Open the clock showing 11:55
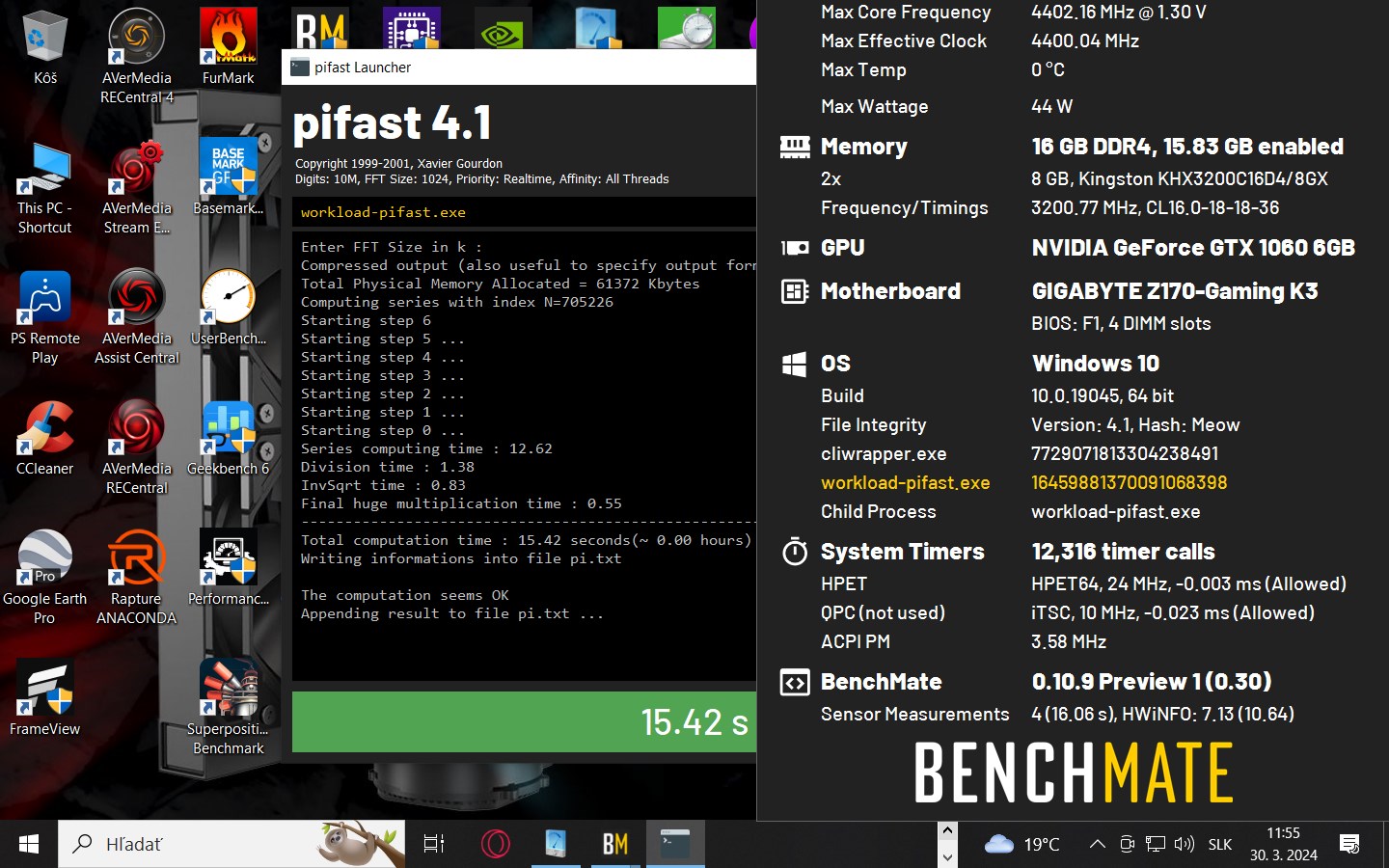1389x868 pixels. point(1283,844)
